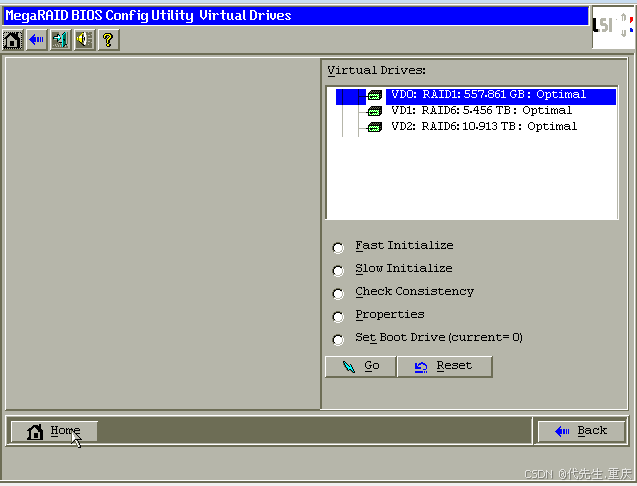This screenshot has height=486, width=637.
Task: Select the Properties radio button
Action: coord(338,317)
